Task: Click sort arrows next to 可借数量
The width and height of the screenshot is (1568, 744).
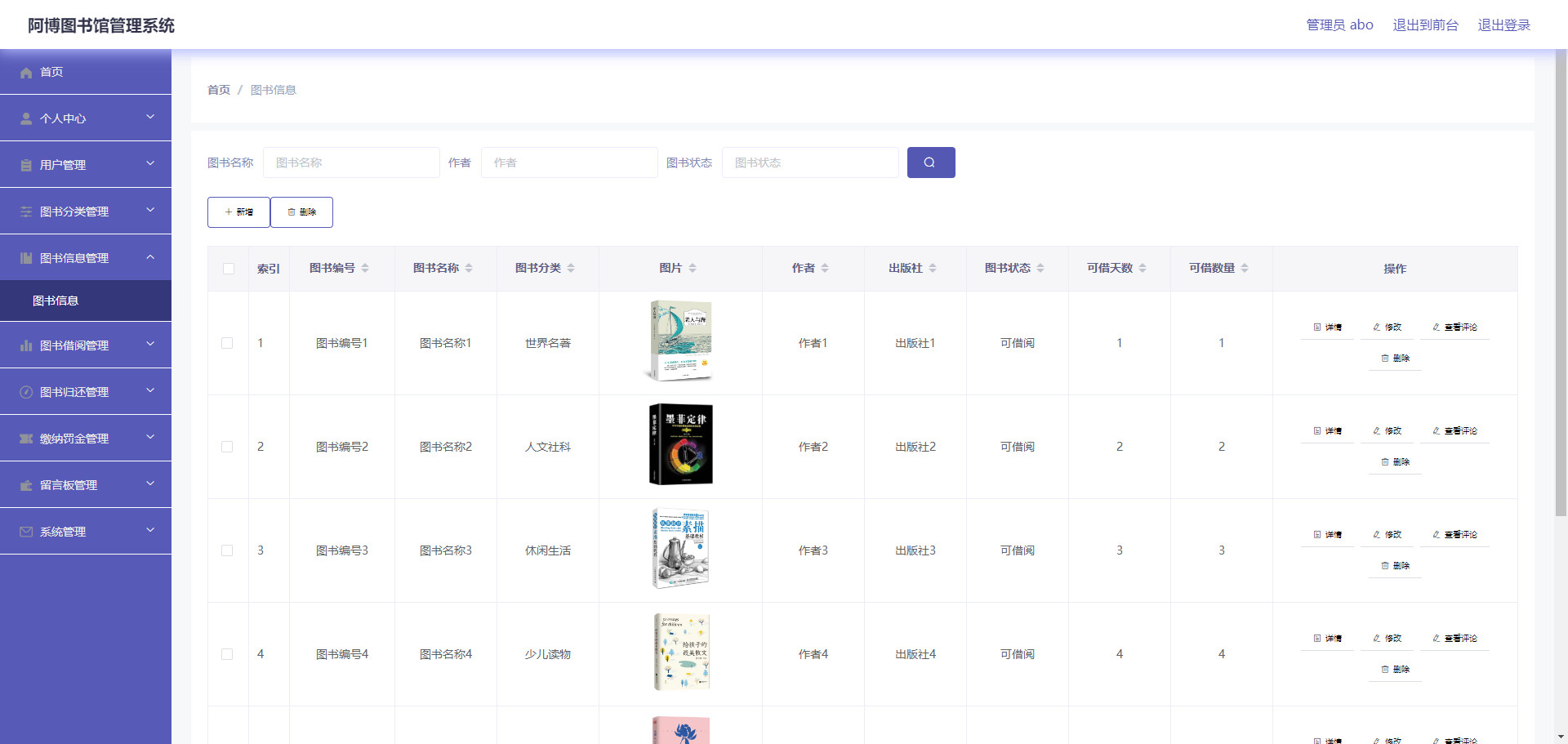Action: pos(1245,268)
